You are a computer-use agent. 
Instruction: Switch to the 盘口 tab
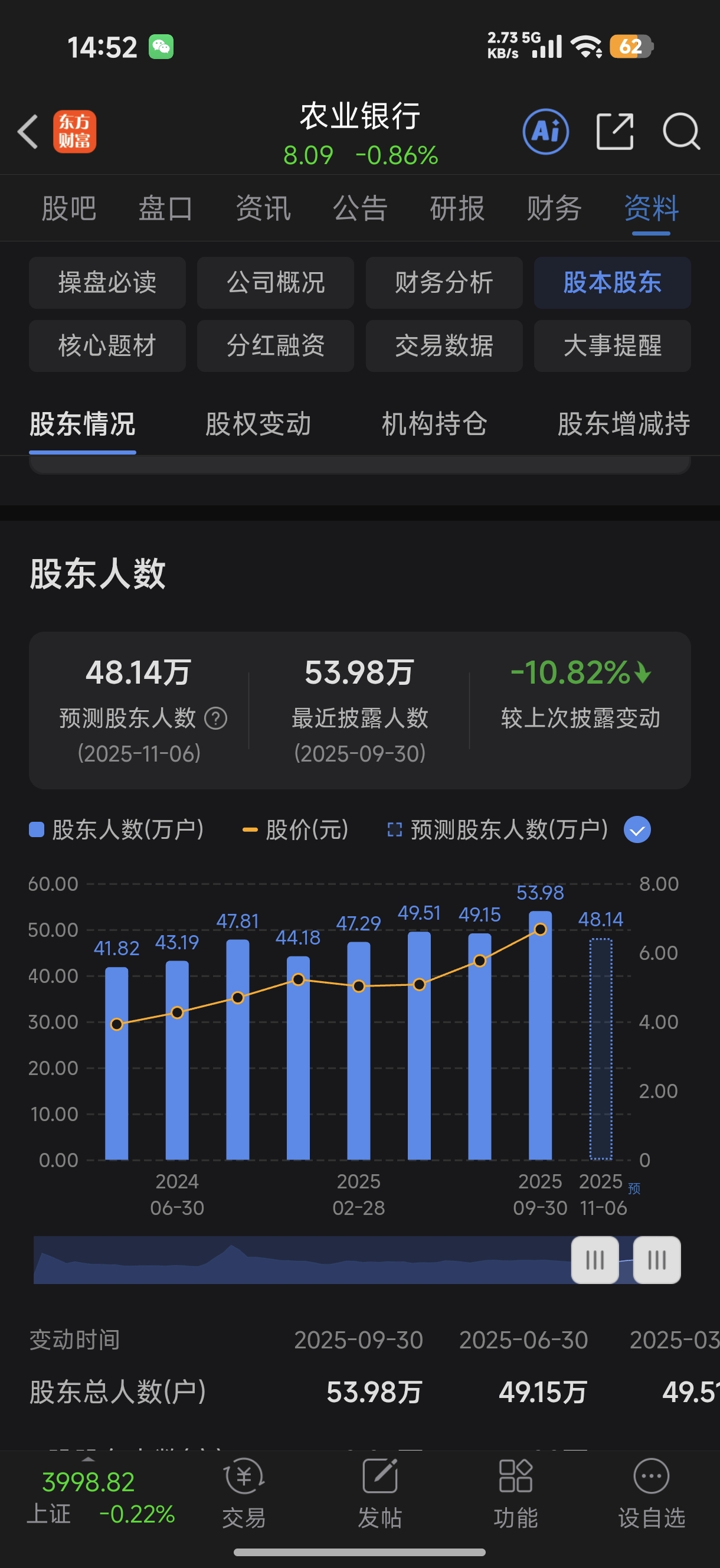pos(166,209)
